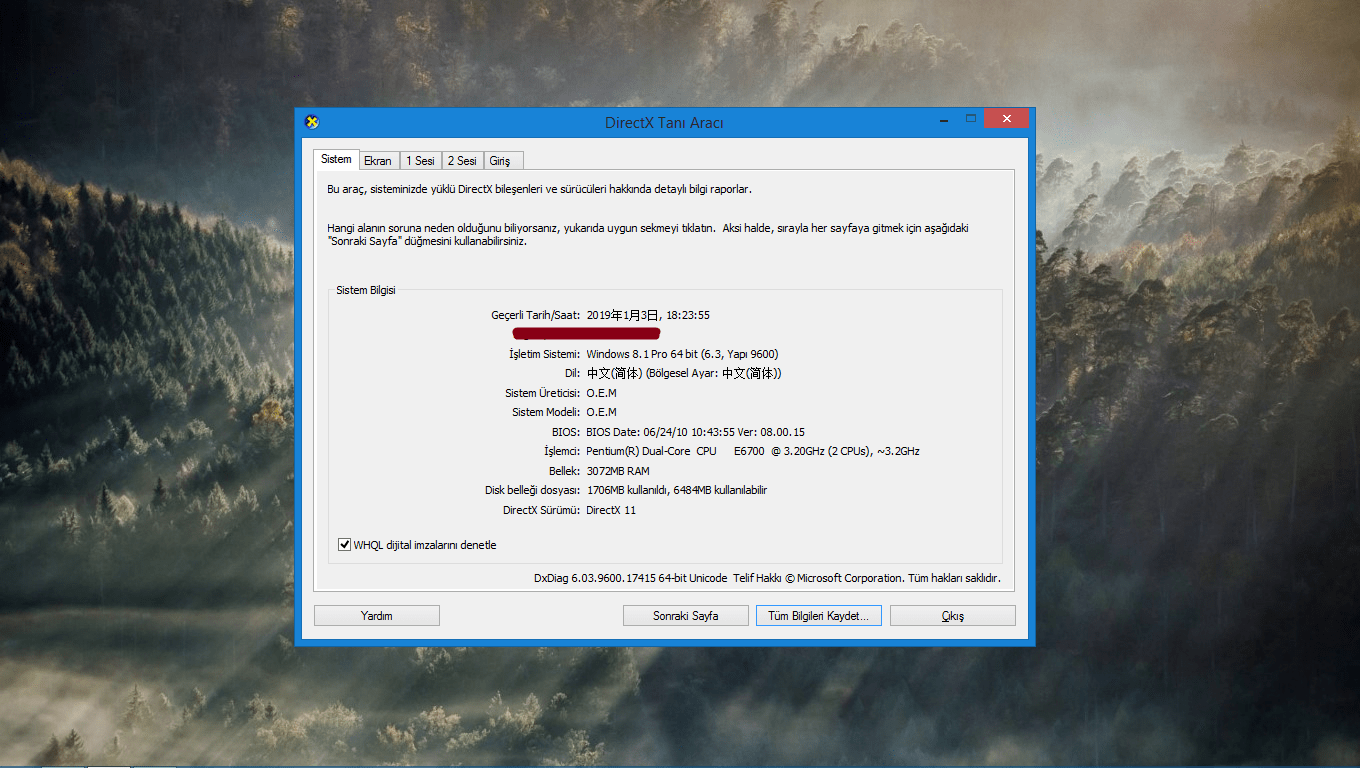Click the Sistem Bilgisi group heading
This screenshot has height=768, width=1360.
click(366, 290)
